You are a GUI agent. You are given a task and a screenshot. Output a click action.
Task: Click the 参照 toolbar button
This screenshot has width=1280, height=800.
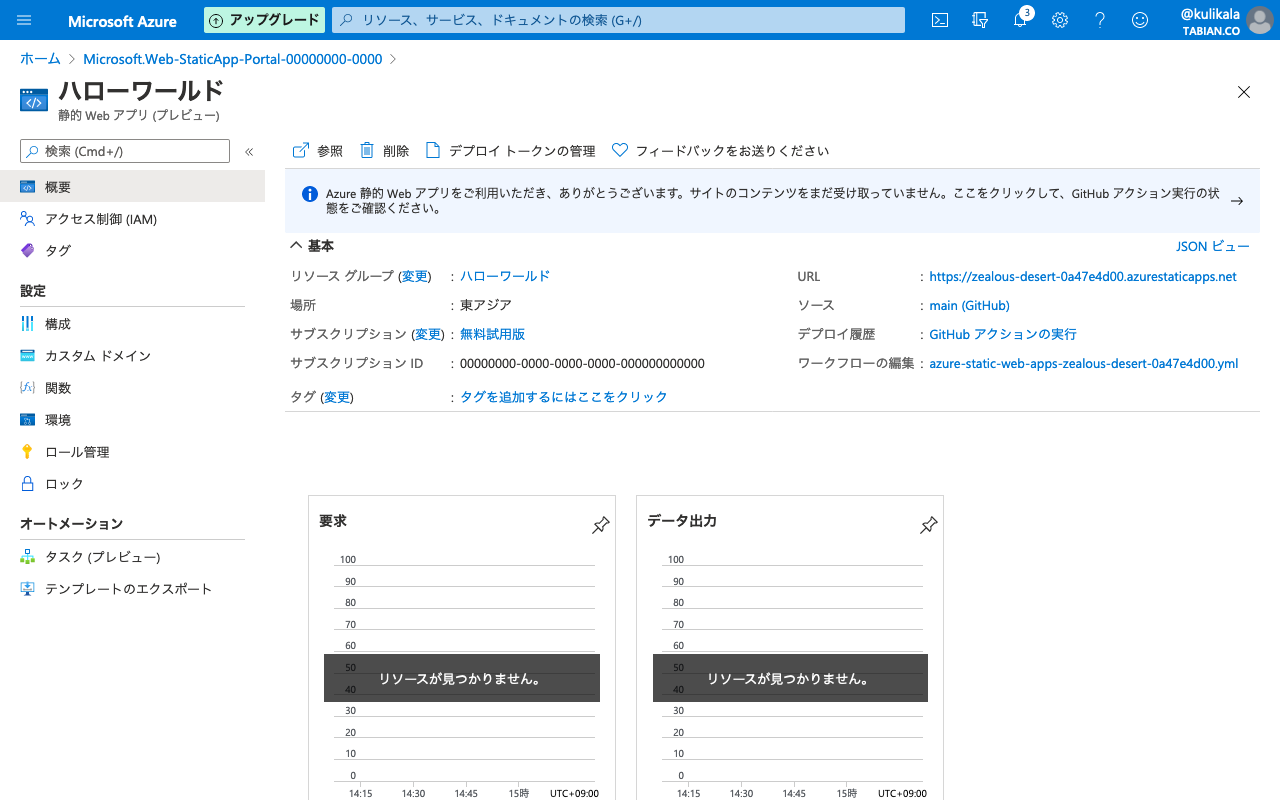point(317,151)
